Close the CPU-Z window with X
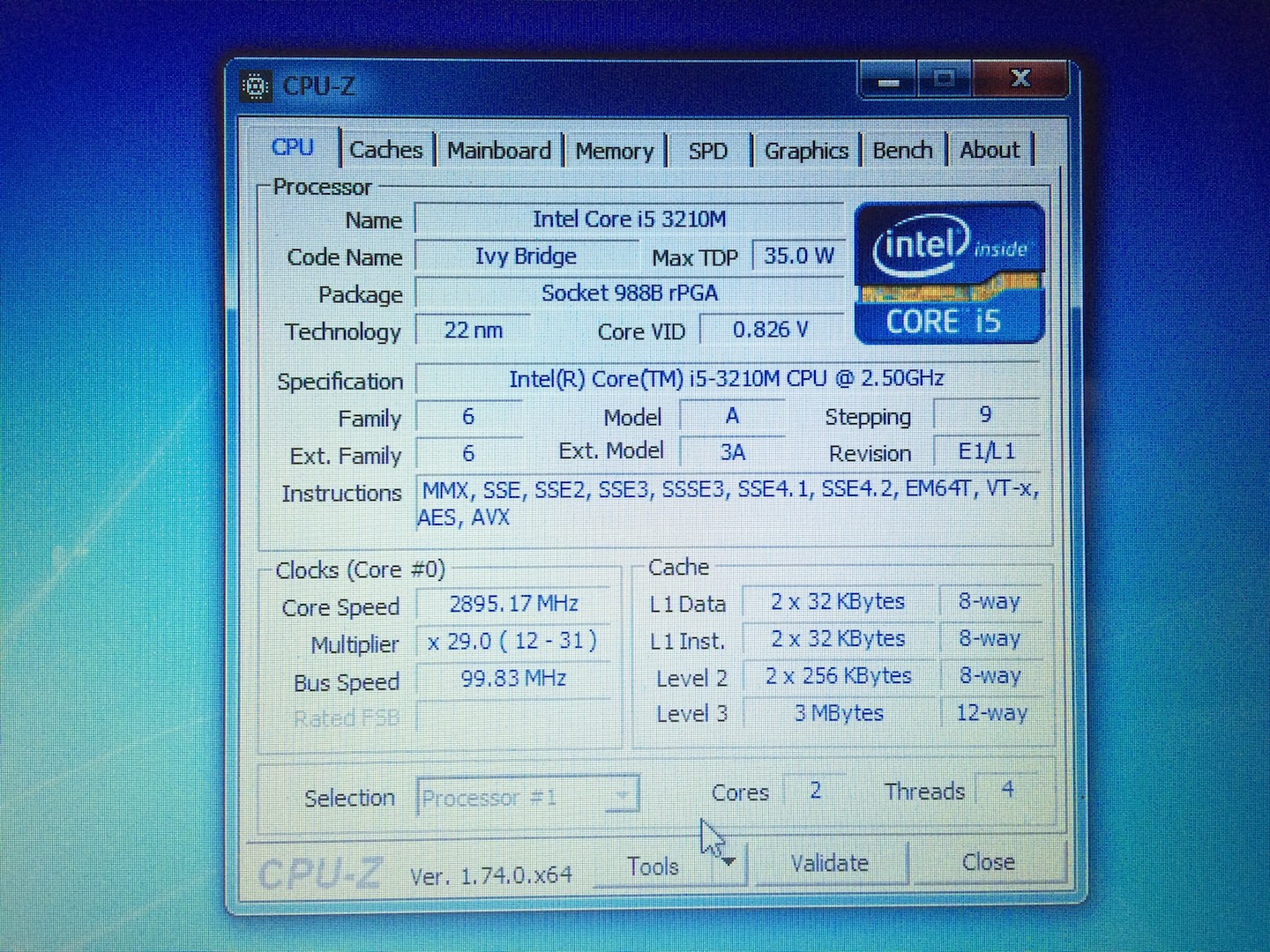The height and width of the screenshot is (952, 1270). (x=1020, y=78)
